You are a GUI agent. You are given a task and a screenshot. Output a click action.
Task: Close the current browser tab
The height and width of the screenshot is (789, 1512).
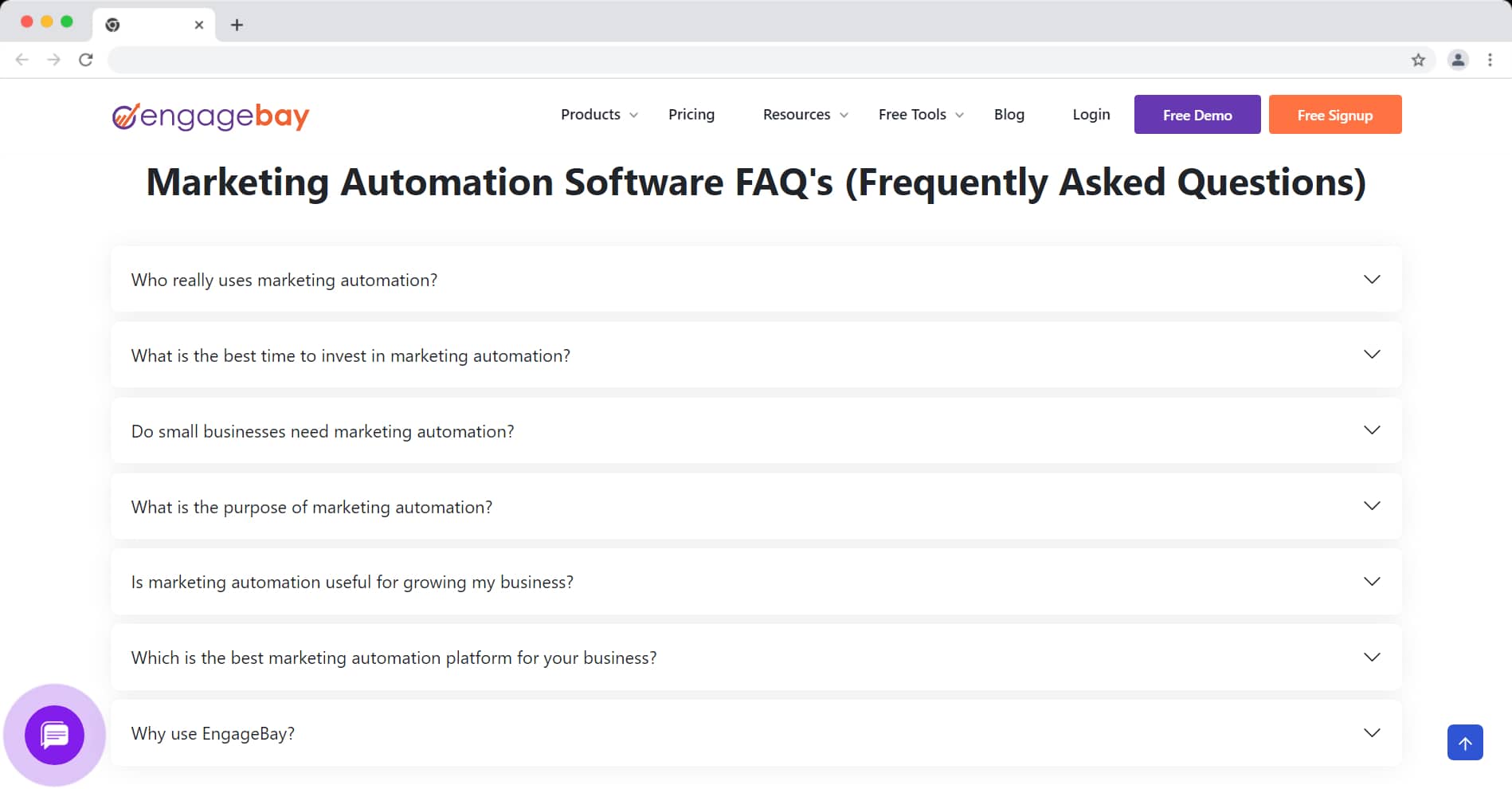199,25
